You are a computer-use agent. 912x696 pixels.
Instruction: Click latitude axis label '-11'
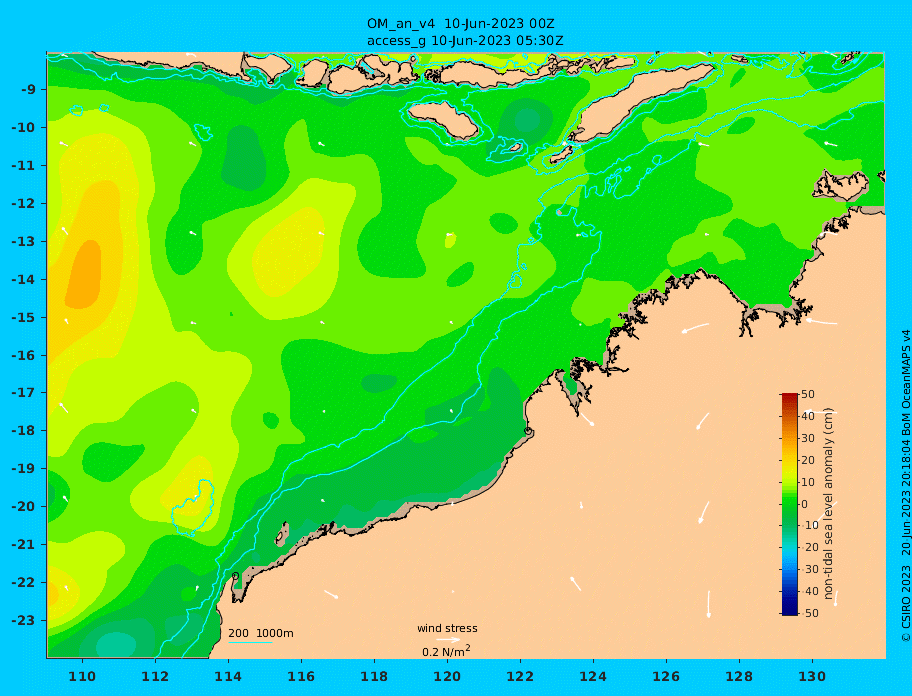tap(23, 166)
